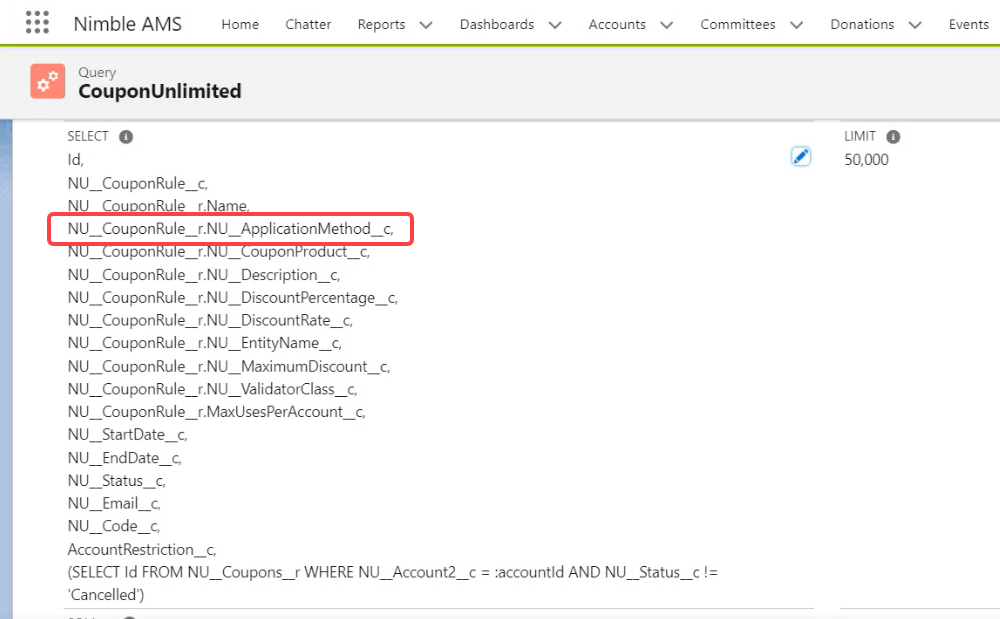Open the Accounts dropdown chevron
Viewport: 1000px width, 619px height.
click(x=667, y=25)
